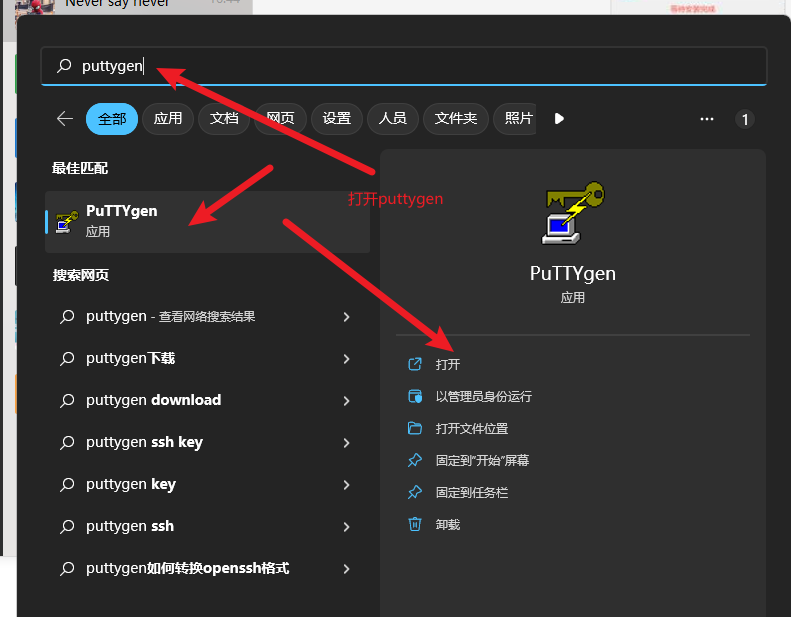This screenshot has height=617, width=791.
Task: Click the open file location folder icon
Action: (415, 428)
